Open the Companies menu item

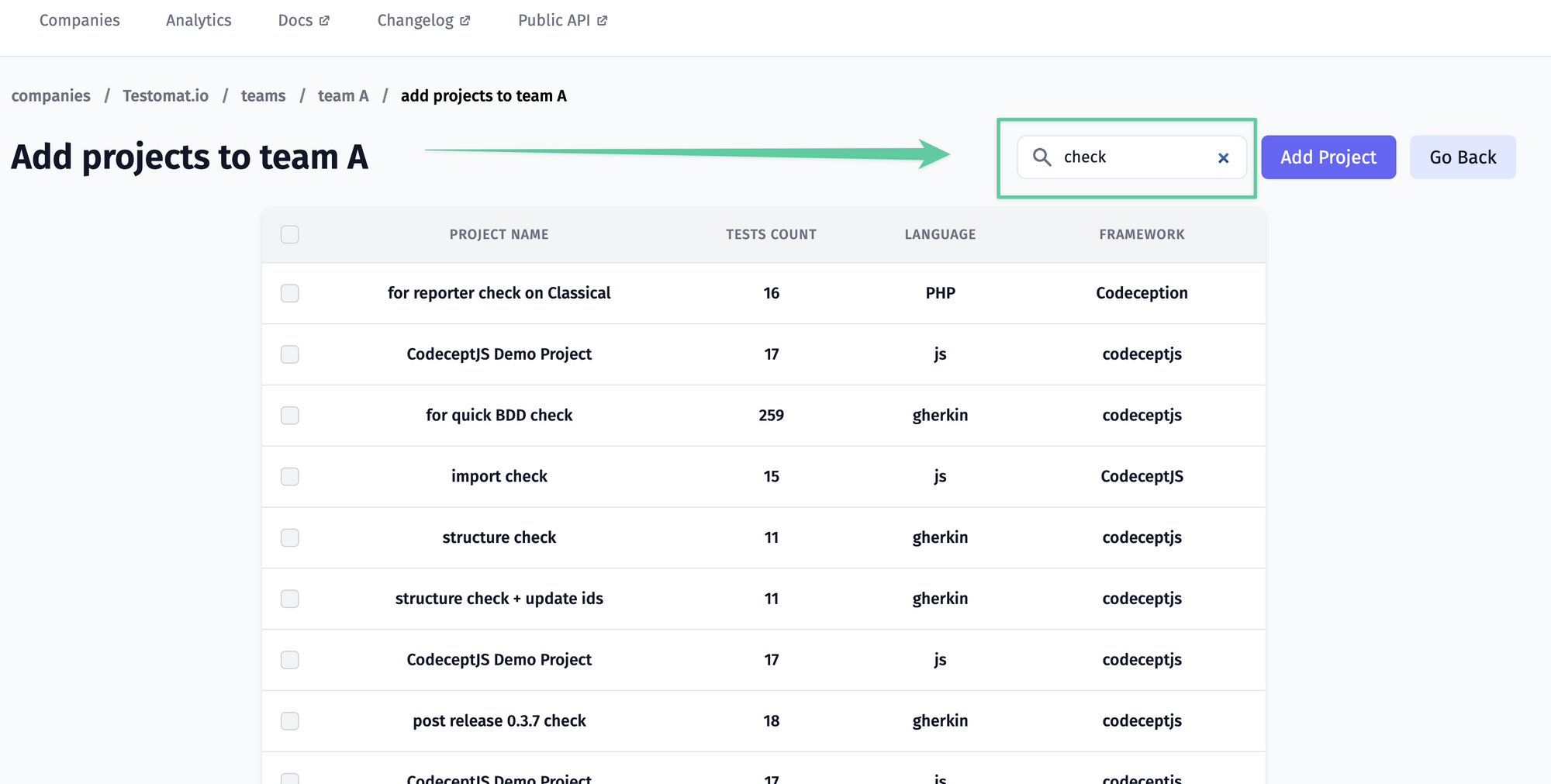point(80,20)
